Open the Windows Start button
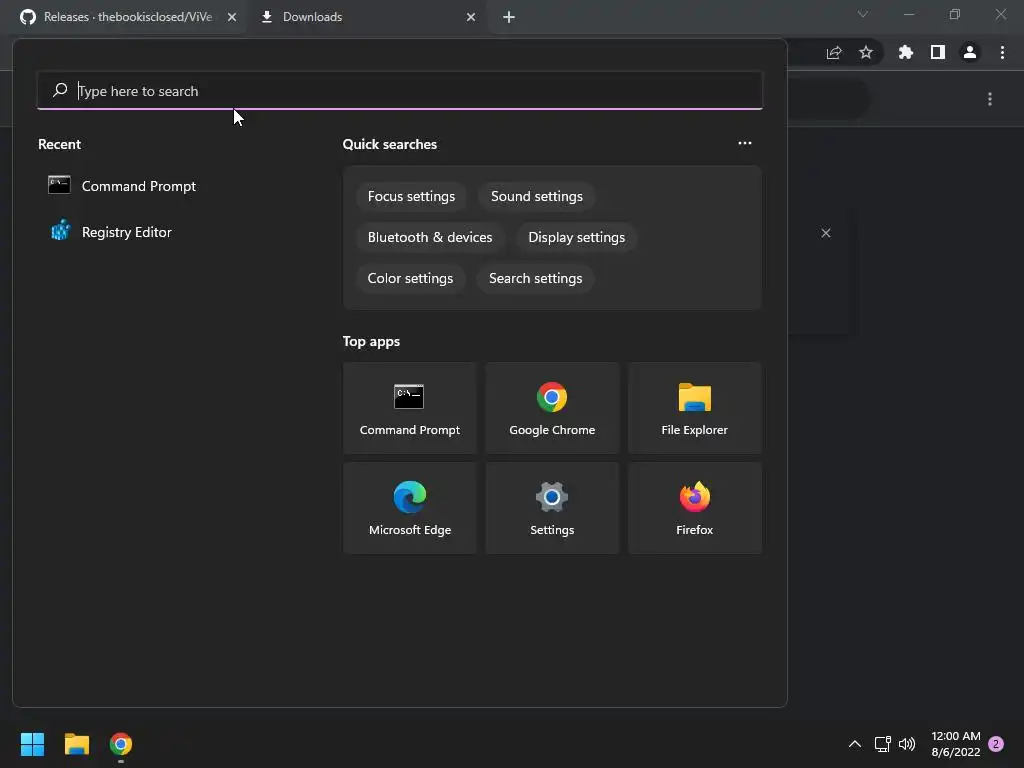 pyautogui.click(x=32, y=744)
